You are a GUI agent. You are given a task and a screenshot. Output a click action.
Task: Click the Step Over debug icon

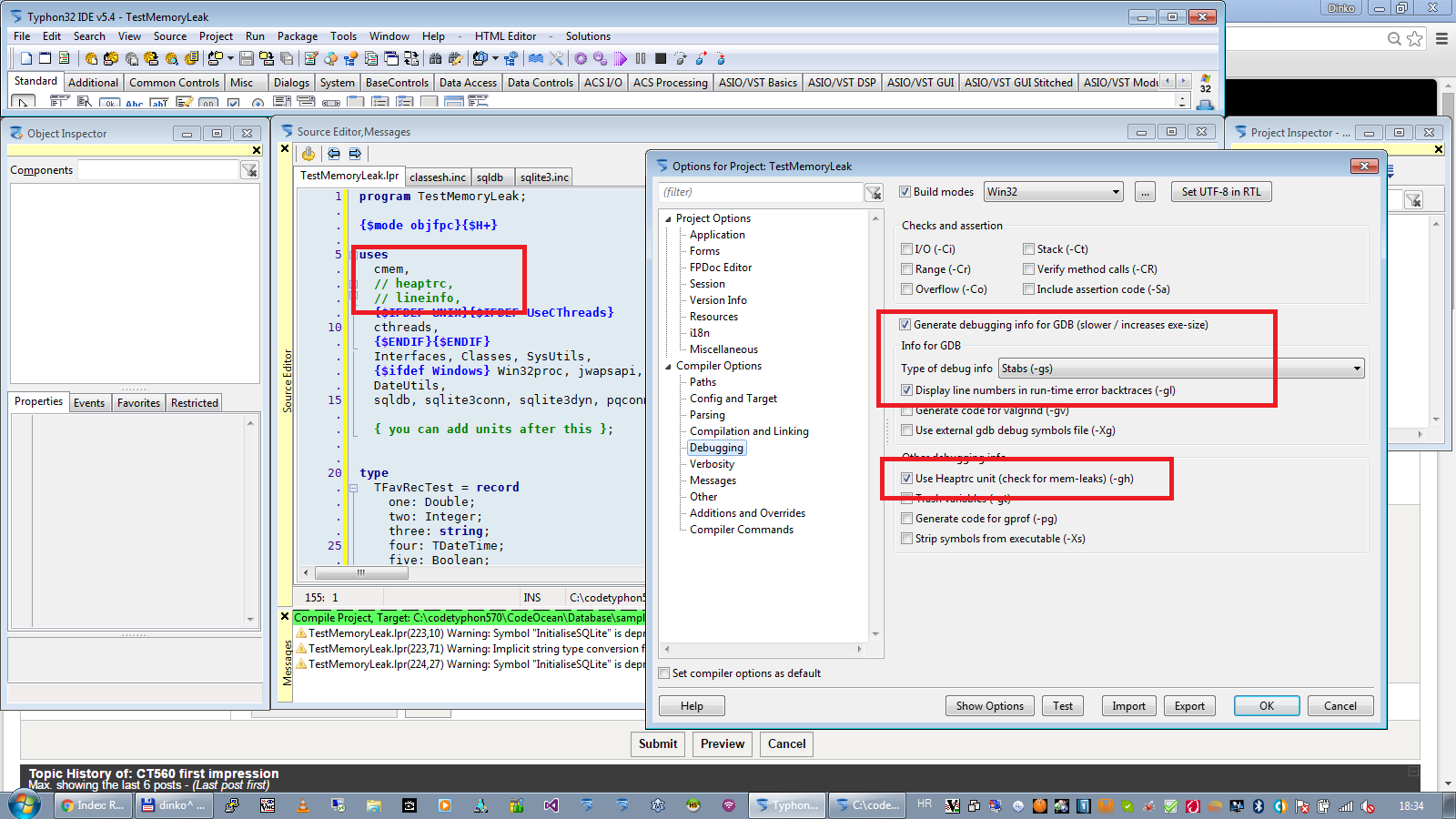[x=681, y=58]
